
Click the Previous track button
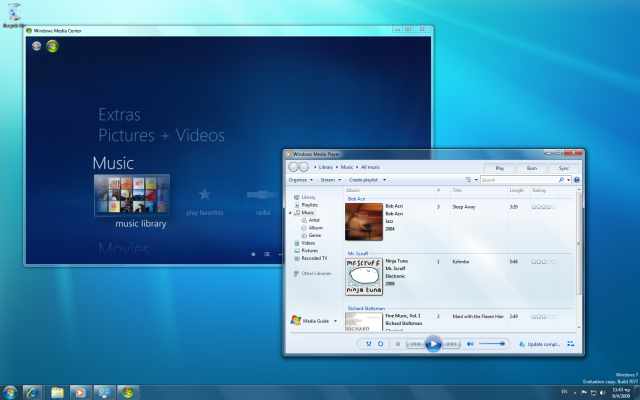415,344
